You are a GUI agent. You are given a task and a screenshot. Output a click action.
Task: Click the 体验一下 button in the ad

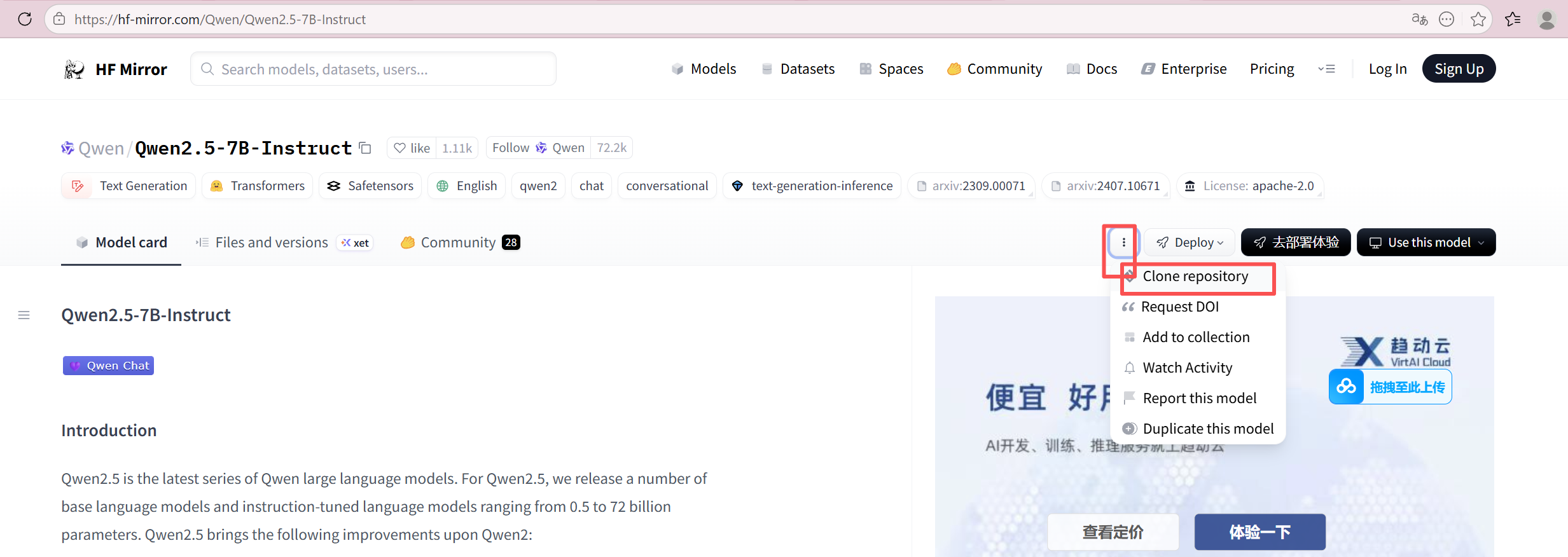click(x=1260, y=532)
